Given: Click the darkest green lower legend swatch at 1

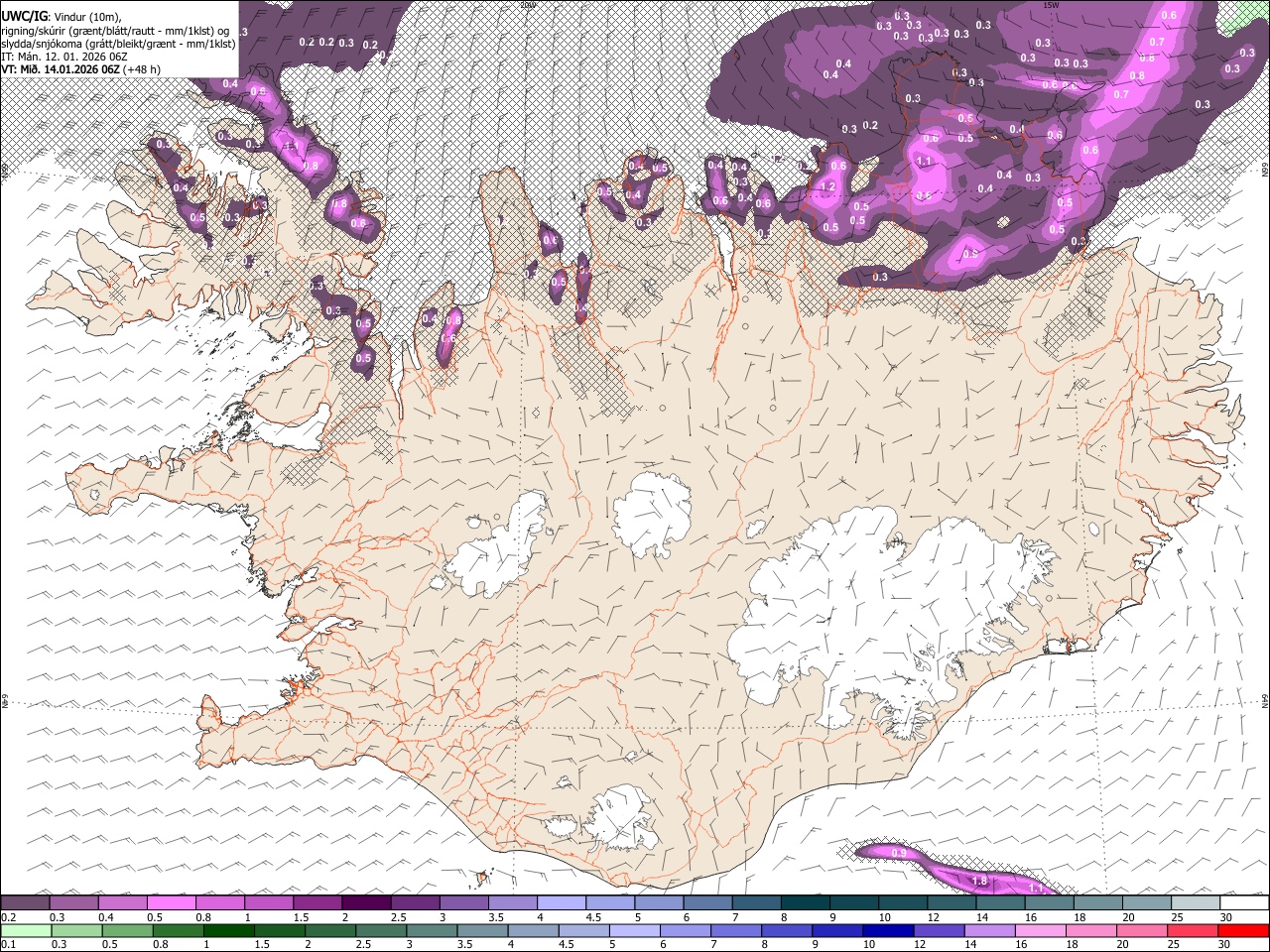Looking at the screenshot, I should tap(228, 930).
